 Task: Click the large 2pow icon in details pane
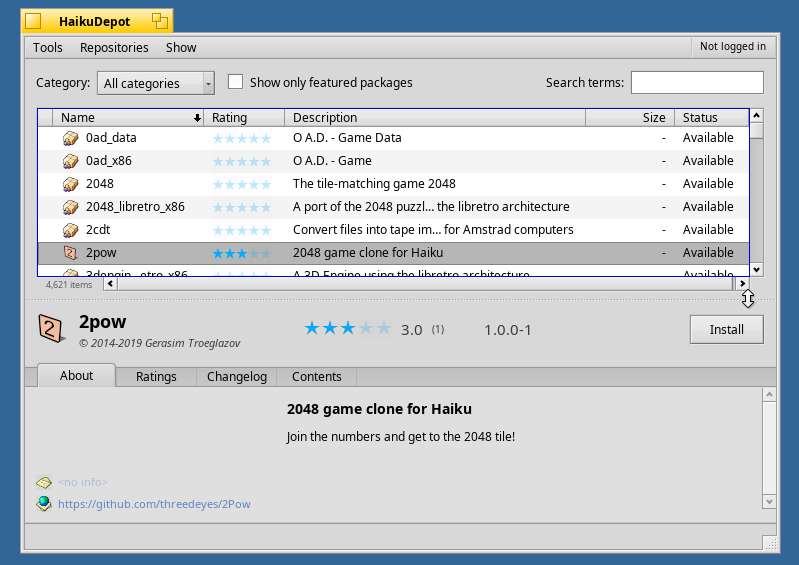51,329
